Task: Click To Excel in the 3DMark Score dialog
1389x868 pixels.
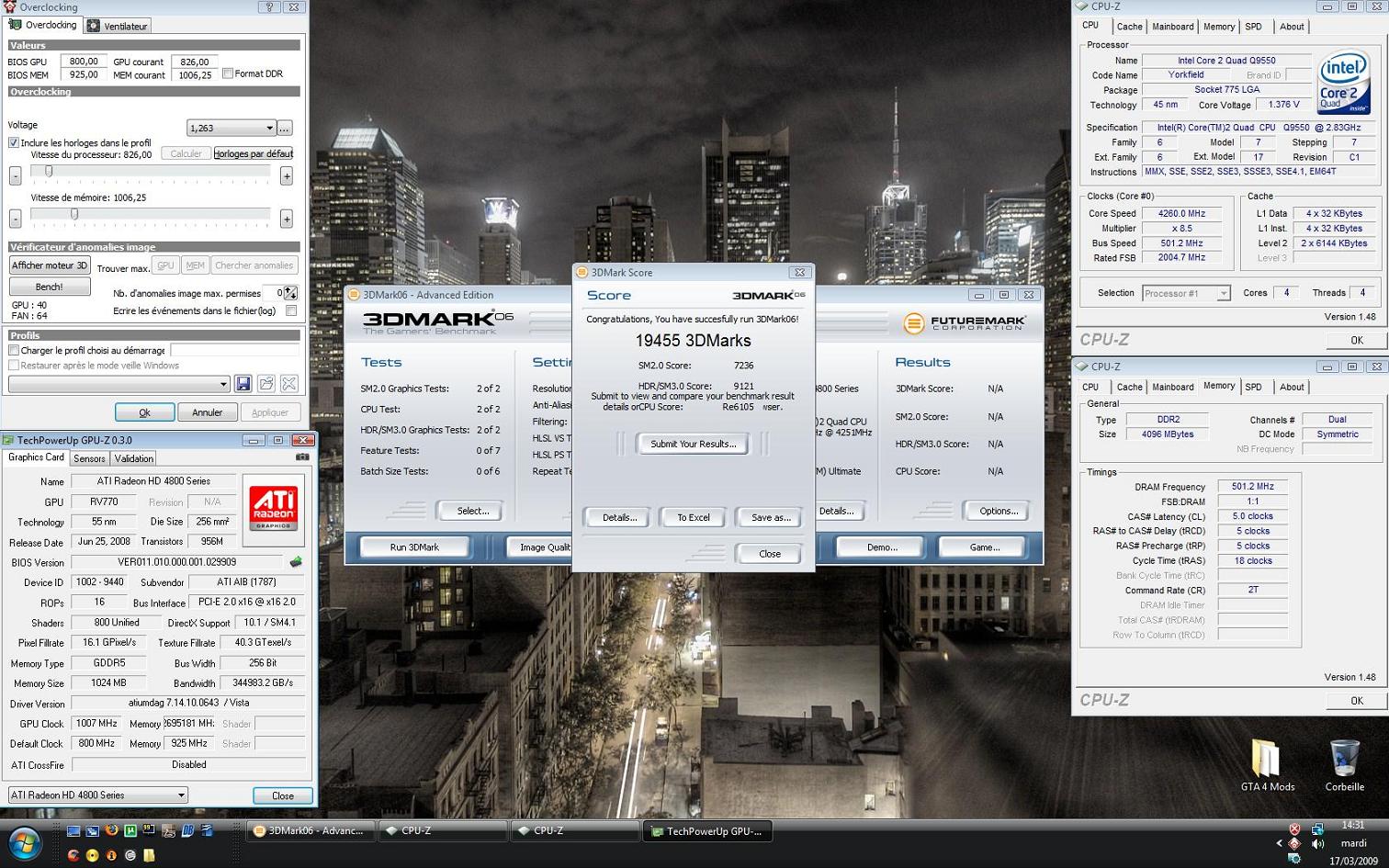Action: pos(694,517)
